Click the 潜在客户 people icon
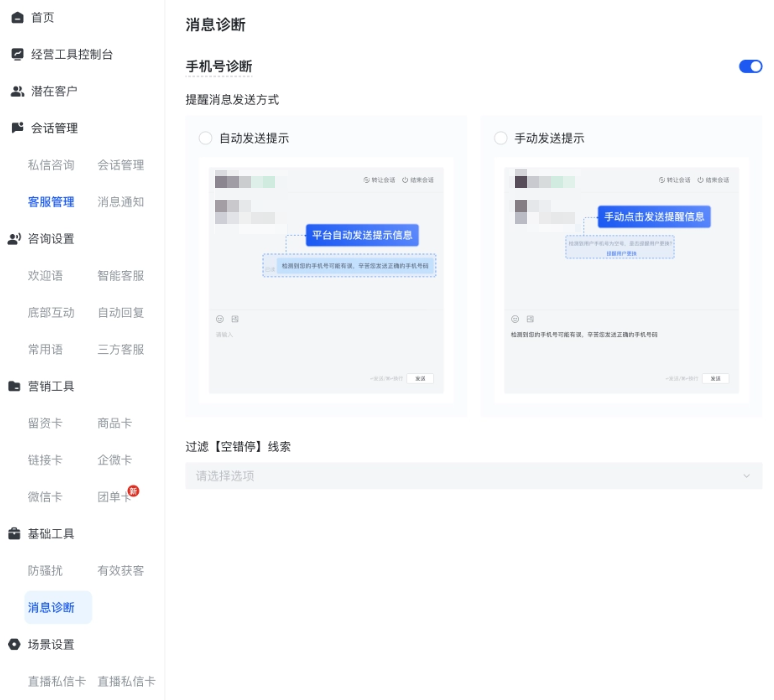 [17, 91]
